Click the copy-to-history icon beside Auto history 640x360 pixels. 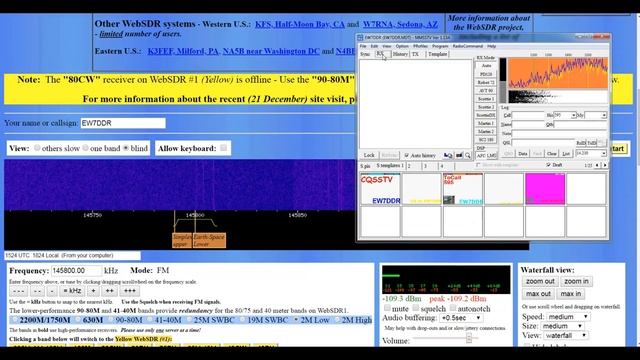pyautogui.click(x=448, y=156)
